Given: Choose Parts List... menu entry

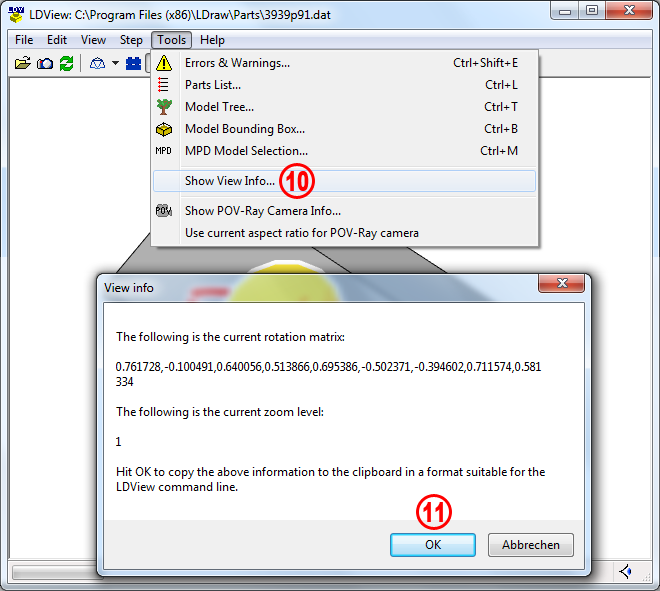Looking at the screenshot, I should click(344, 85).
